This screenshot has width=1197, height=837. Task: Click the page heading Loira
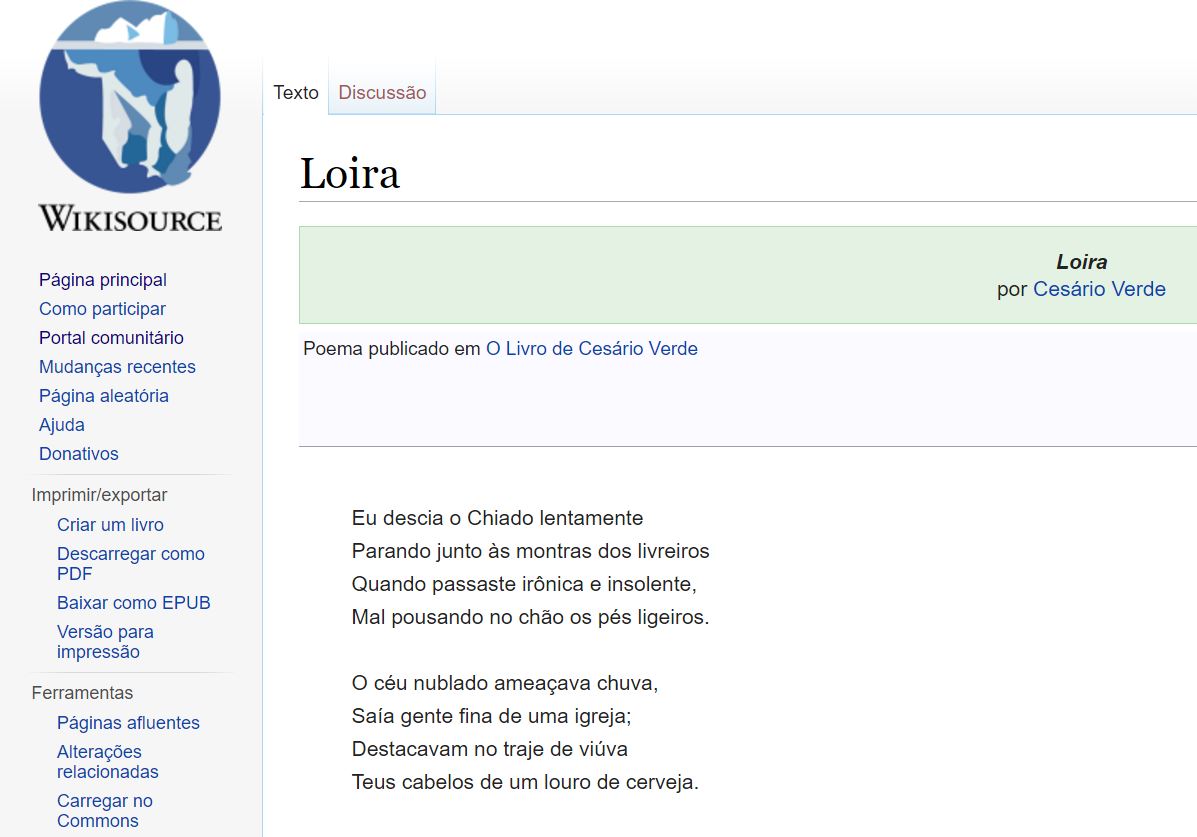(x=350, y=173)
